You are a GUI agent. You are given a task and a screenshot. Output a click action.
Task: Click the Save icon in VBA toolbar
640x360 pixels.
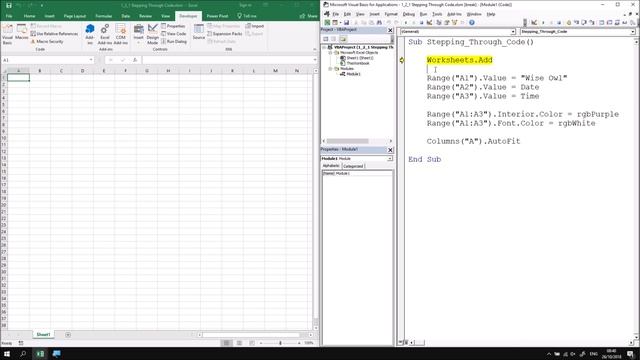pyautogui.click(x=346, y=23)
